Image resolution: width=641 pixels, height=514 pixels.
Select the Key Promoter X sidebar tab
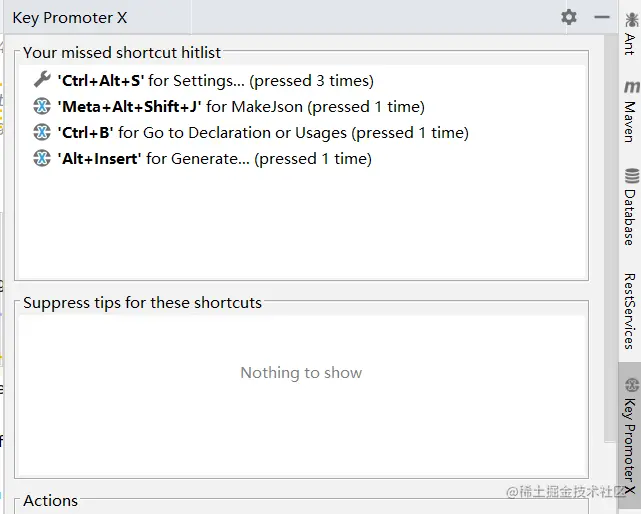click(x=630, y=435)
